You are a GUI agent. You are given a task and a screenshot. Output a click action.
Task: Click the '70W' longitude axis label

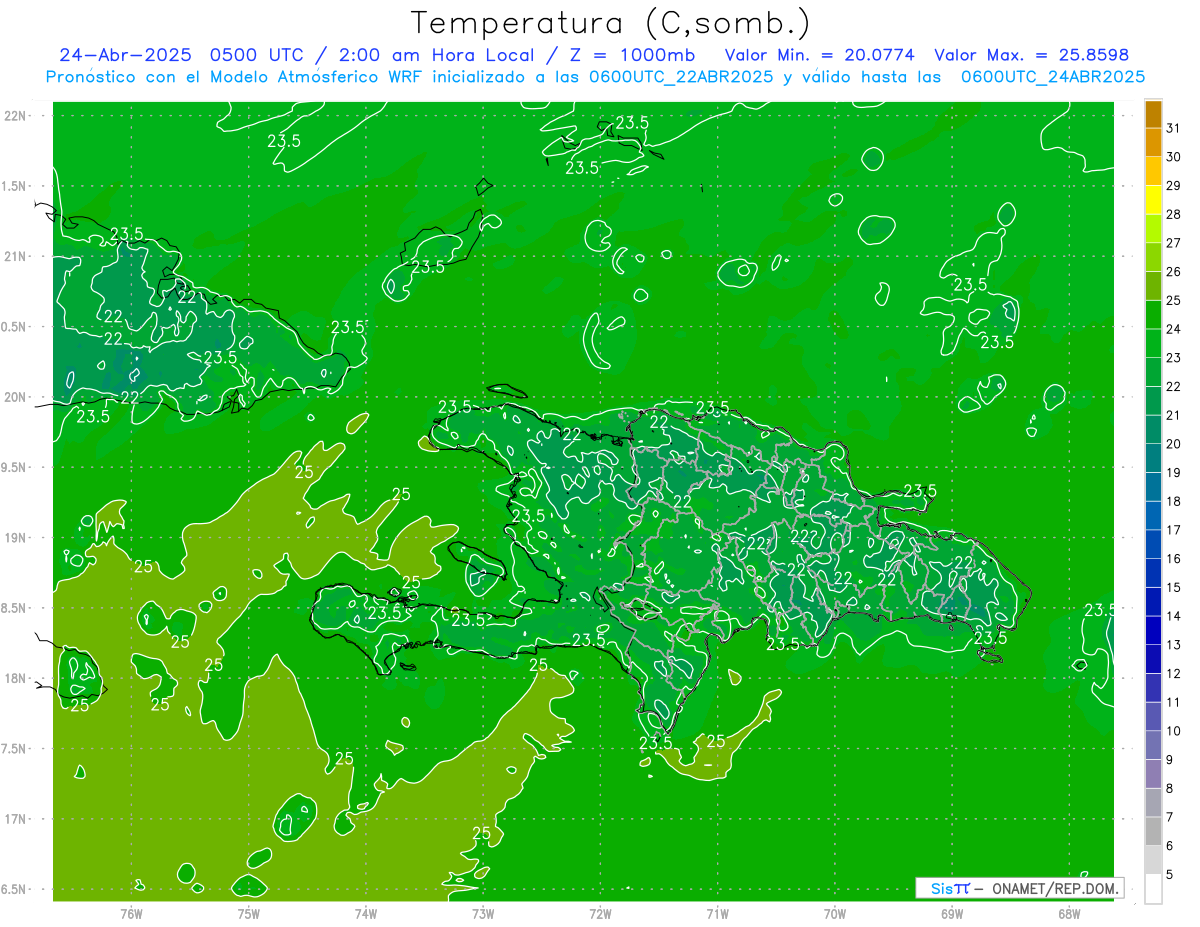click(834, 913)
